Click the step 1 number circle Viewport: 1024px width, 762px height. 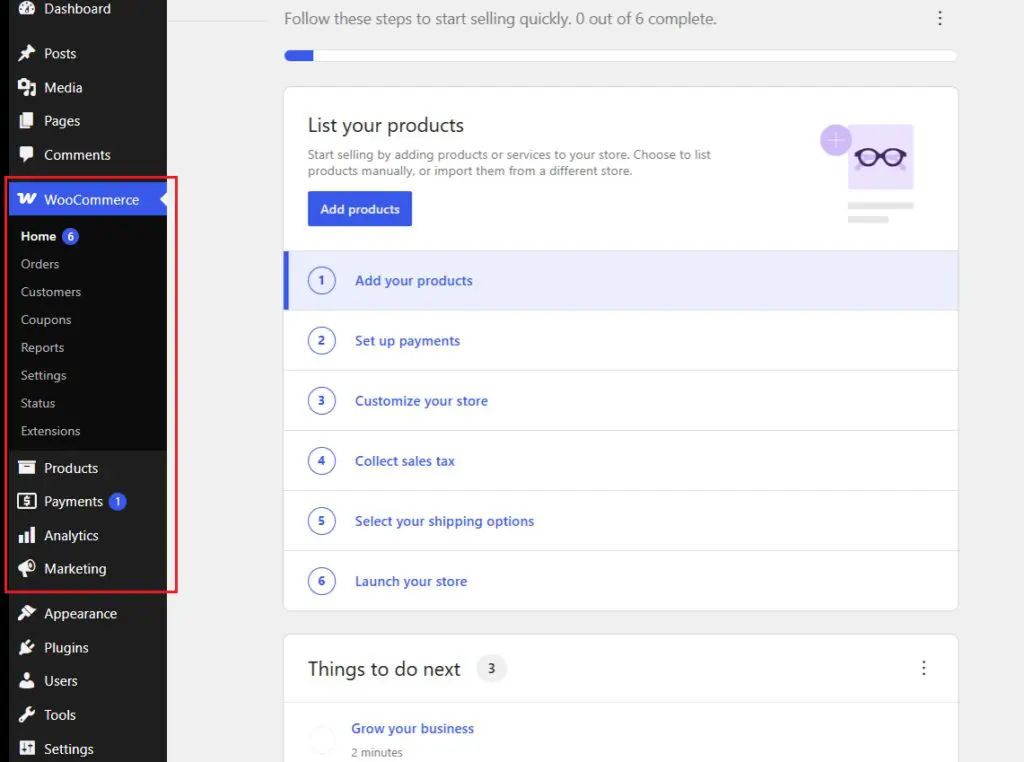(321, 280)
